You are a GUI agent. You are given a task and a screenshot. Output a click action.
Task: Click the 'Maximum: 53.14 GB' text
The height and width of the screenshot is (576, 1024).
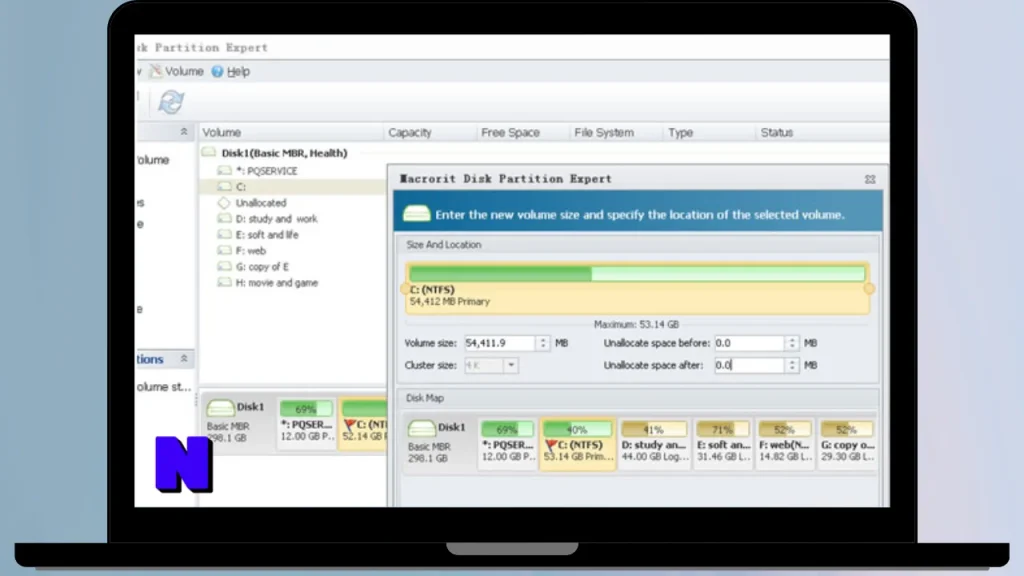coord(636,324)
